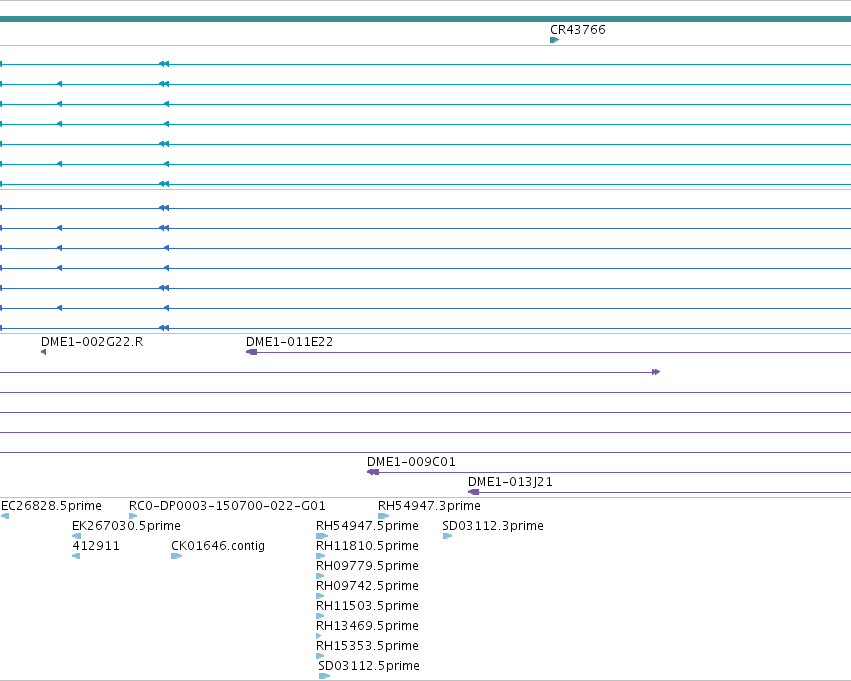Select the RH54947.3prime label
The image size is (851, 681).
point(429,506)
